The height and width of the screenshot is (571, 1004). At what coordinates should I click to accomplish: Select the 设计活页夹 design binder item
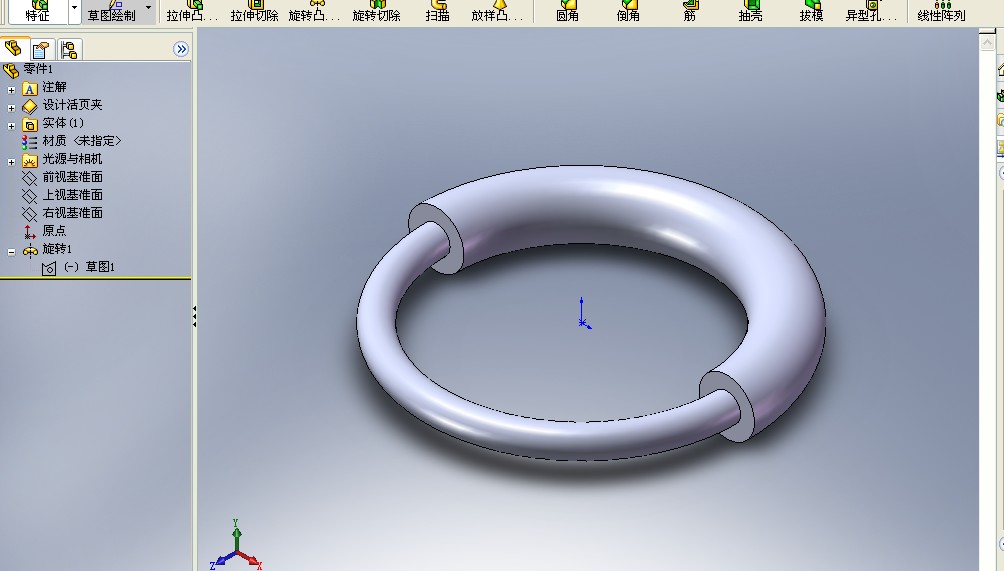62,105
